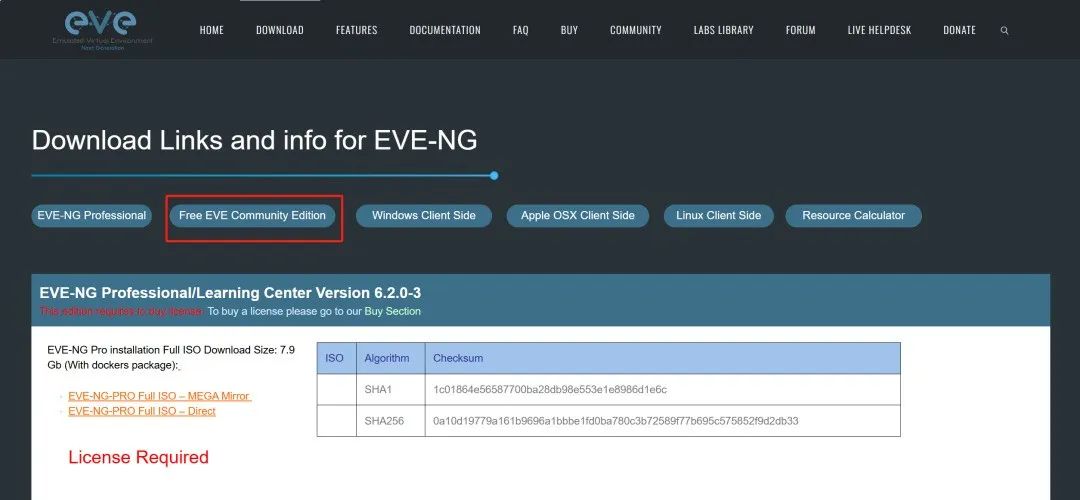Click the EVE-NG Professional button
Screen dimensions: 1080x500
92,216
